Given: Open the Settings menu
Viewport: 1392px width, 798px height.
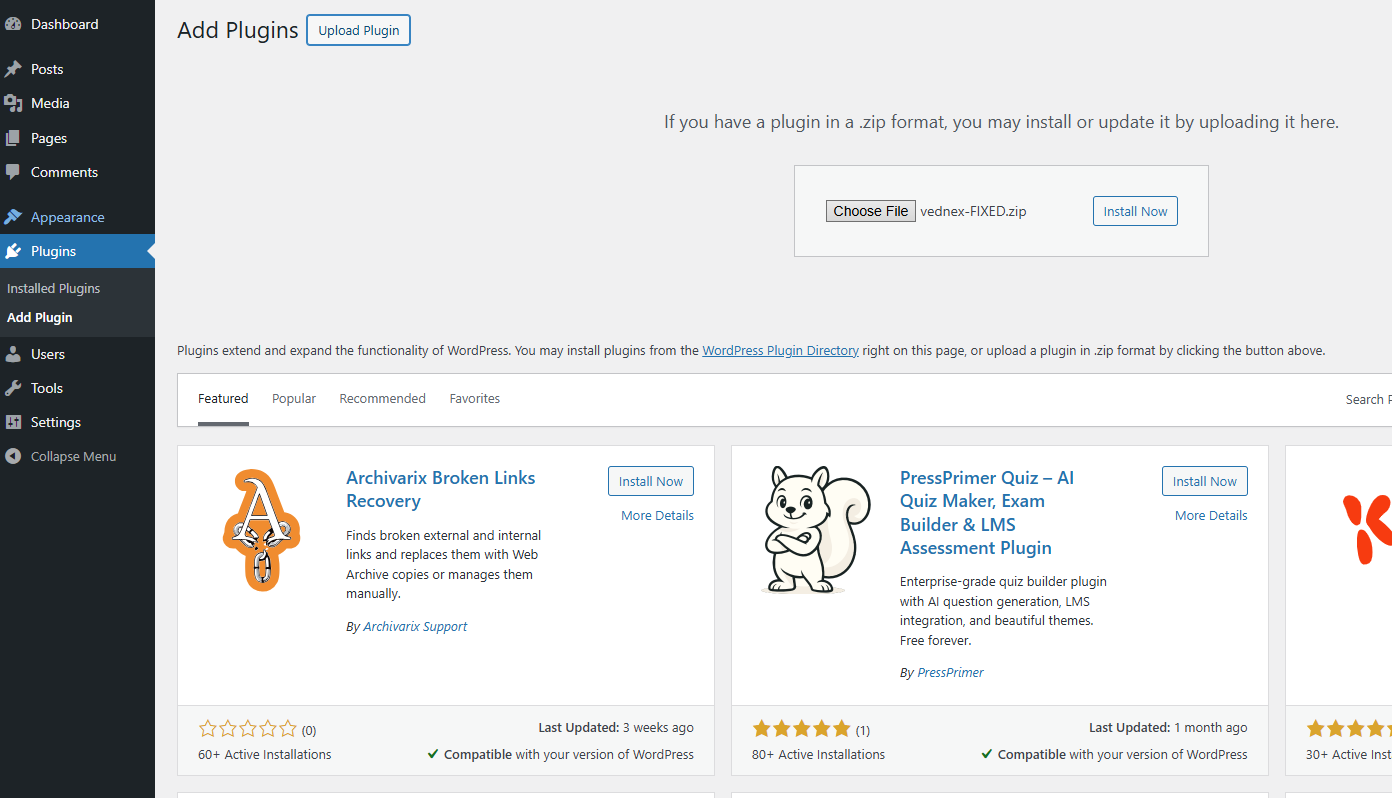Looking at the screenshot, I should 77,422.
